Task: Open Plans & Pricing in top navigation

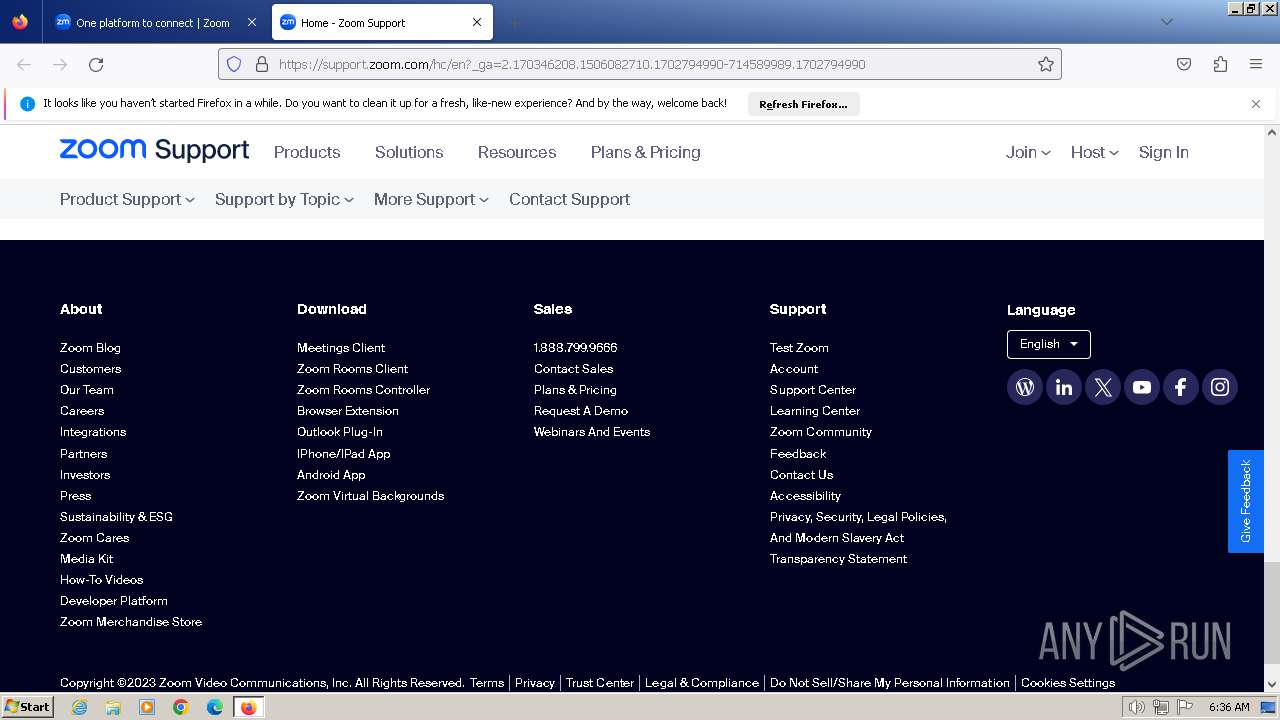Action: tap(645, 152)
